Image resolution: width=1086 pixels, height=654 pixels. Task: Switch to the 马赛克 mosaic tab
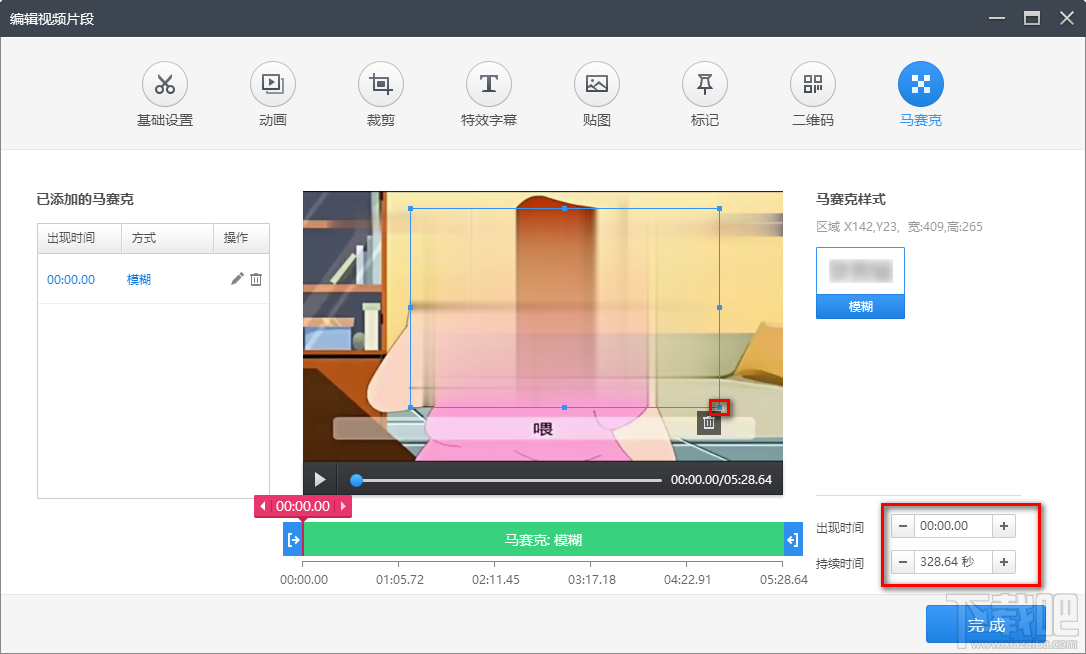[920, 93]
